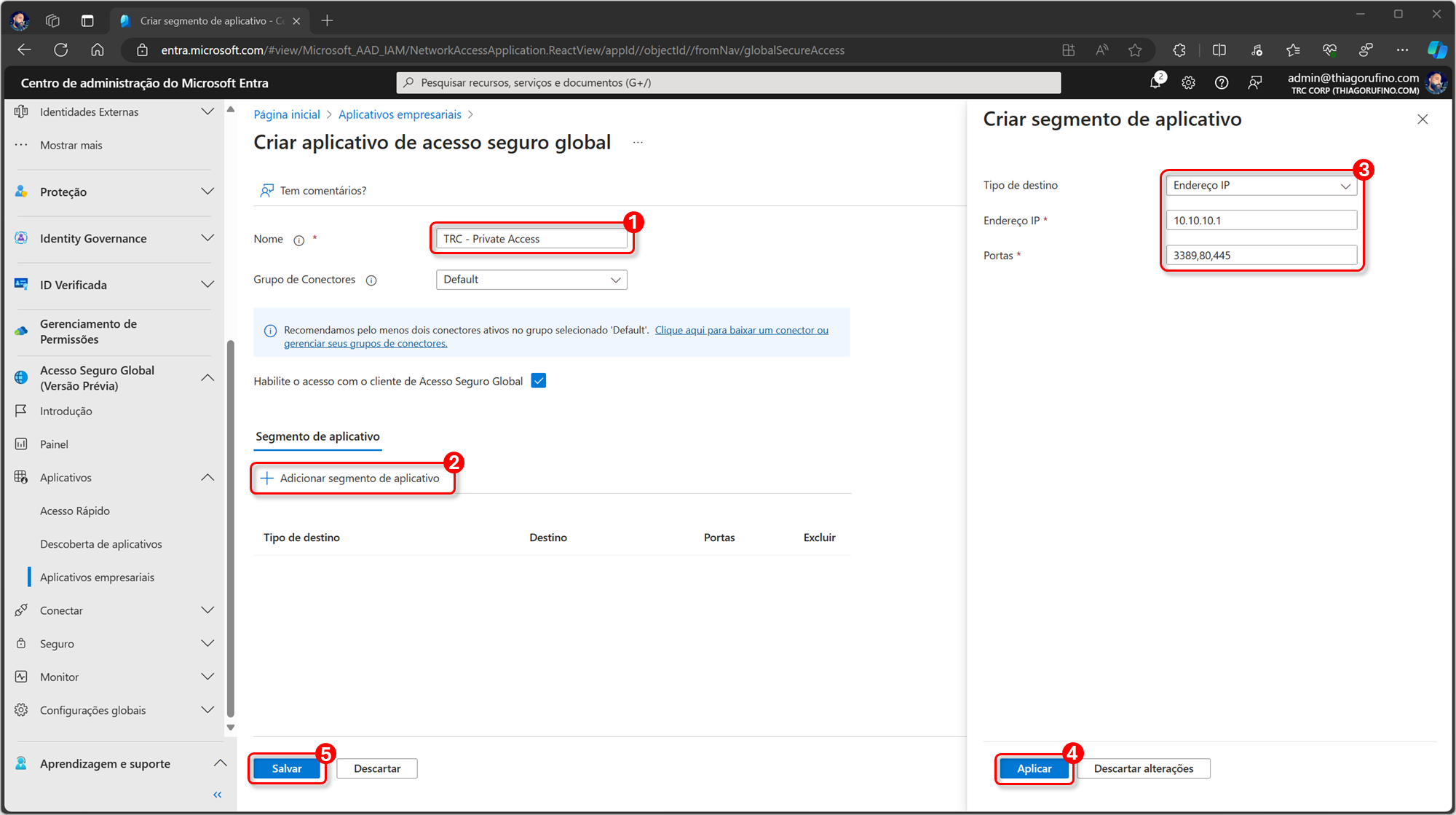Click the account avatar in header
The image size is (1456, 815).
coord(1436,83)
